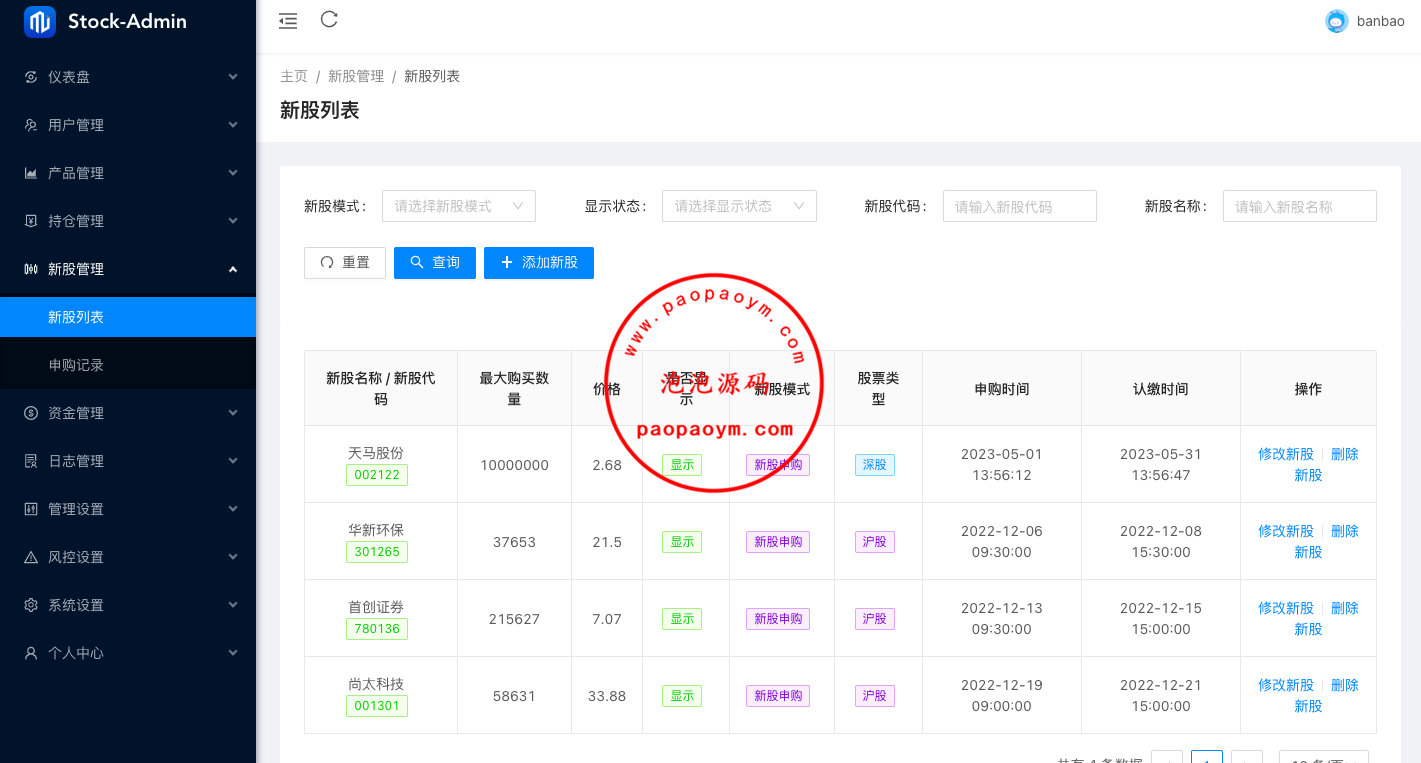Open the 显示状态 dropdown
This screenshot has height=763, width=1421.
(739, 206)
